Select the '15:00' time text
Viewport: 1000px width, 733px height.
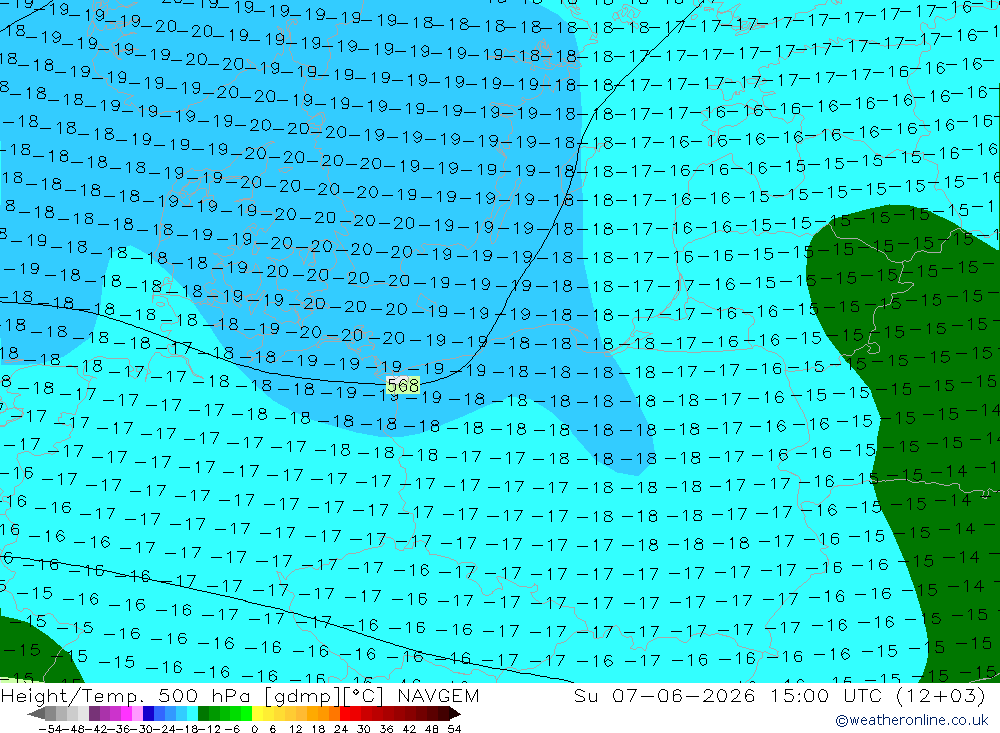800,695
